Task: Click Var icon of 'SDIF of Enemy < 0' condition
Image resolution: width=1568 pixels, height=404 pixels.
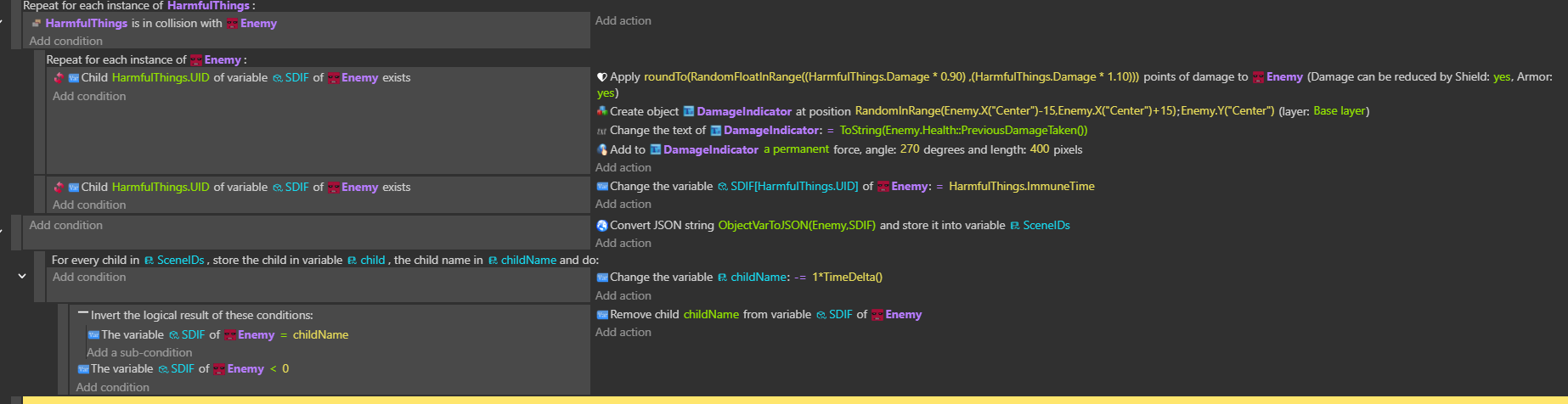Action: pos(83,369)
